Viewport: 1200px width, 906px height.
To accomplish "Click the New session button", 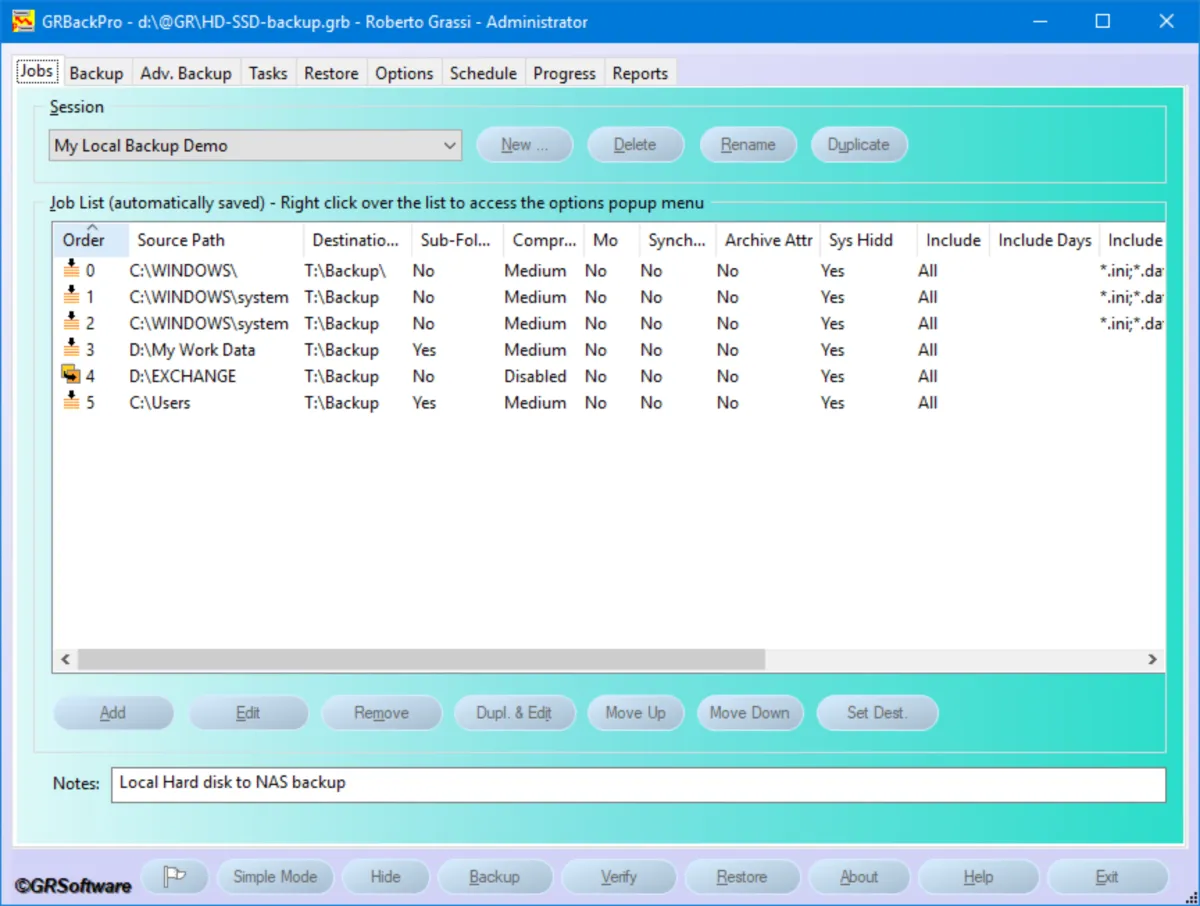I will point(524,144).
